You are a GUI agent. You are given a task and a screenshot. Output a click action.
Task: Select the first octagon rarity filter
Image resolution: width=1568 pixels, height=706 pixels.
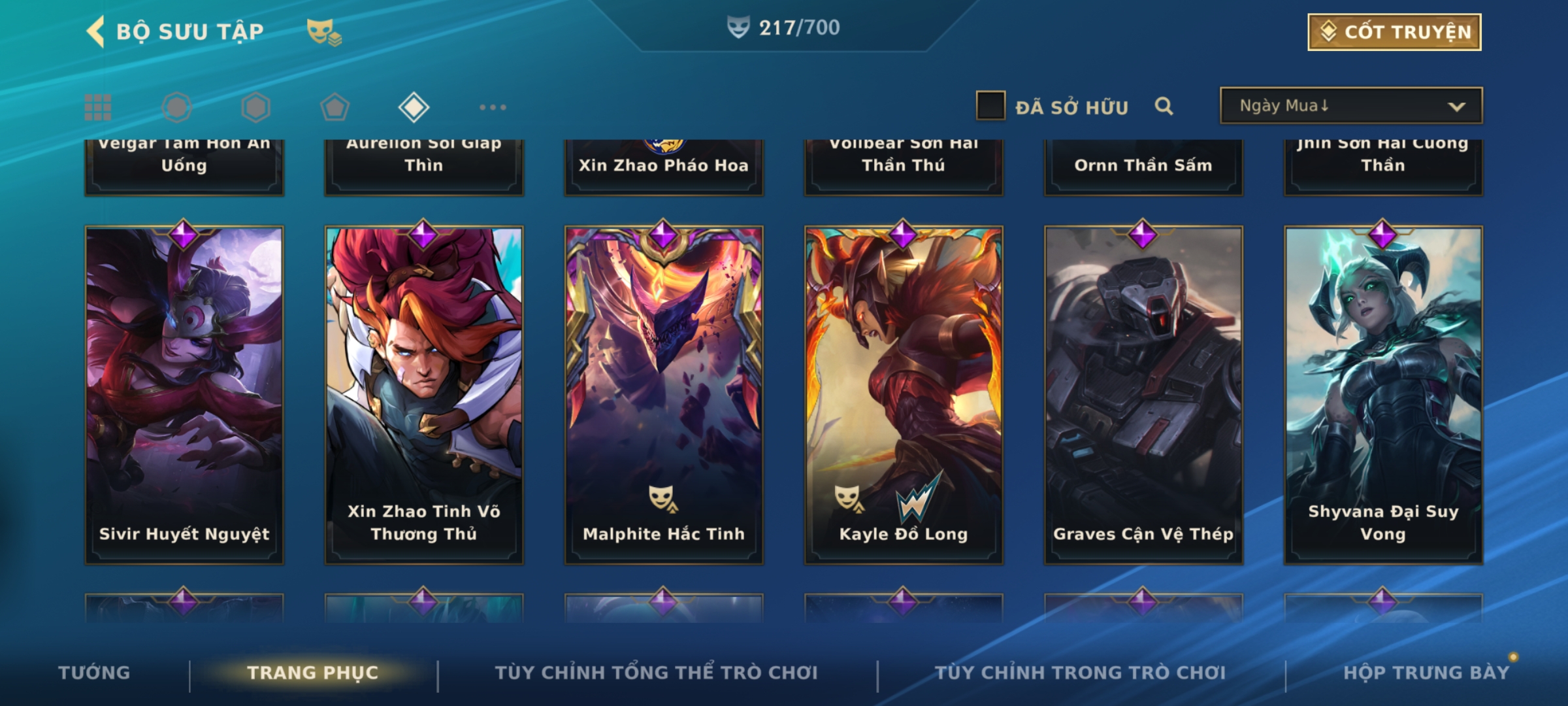point(176,107)
